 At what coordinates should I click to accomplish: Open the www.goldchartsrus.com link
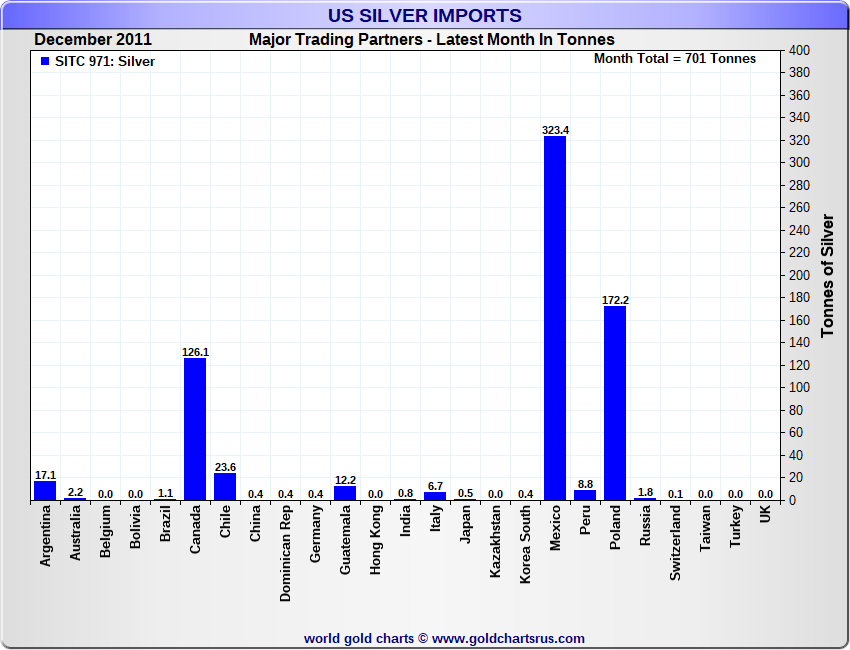click(x=508, y=638)
